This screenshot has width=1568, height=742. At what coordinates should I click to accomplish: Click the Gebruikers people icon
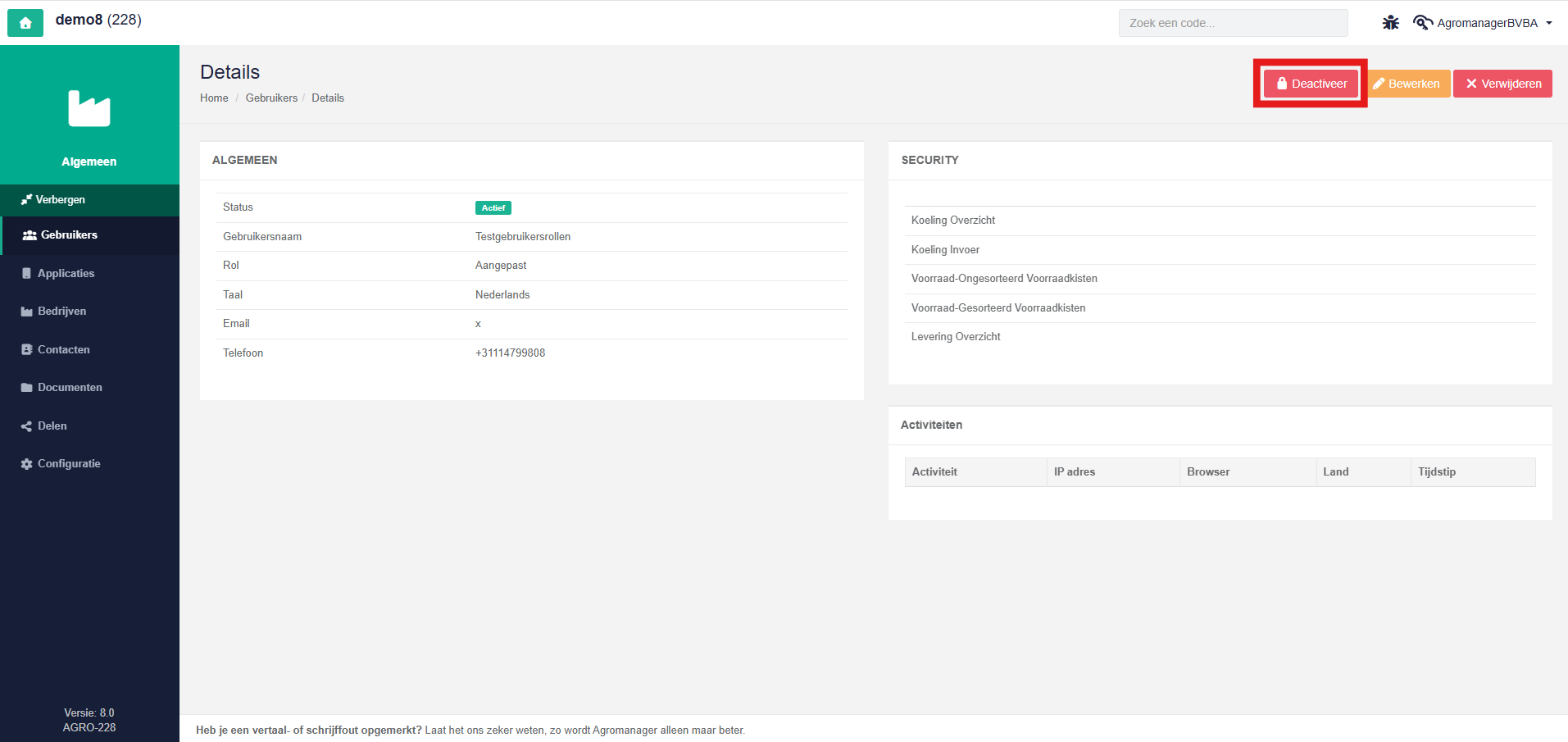[30, 235]
